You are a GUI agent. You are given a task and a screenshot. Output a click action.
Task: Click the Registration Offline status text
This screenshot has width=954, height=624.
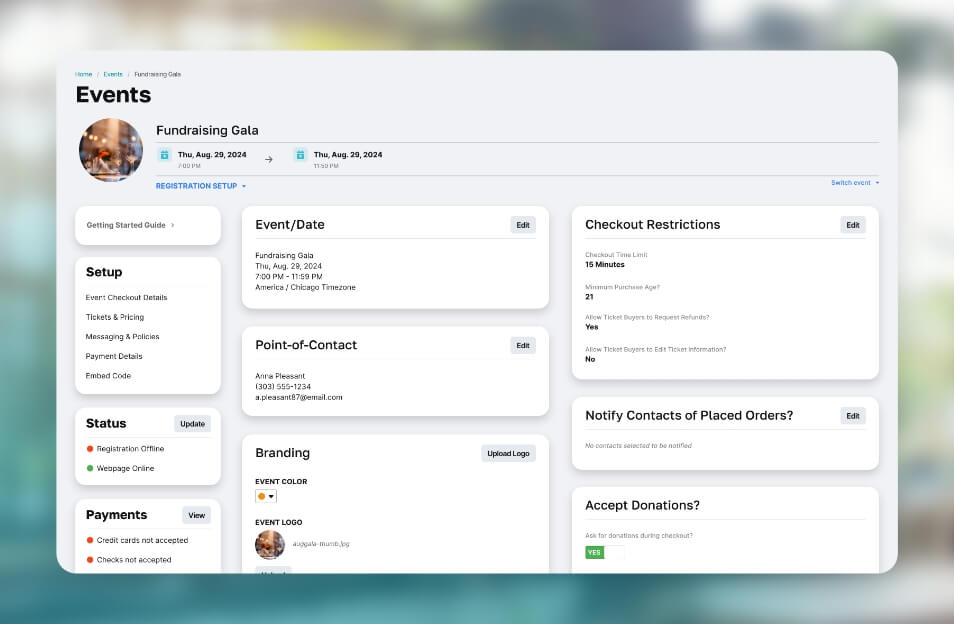pos(130,449)
